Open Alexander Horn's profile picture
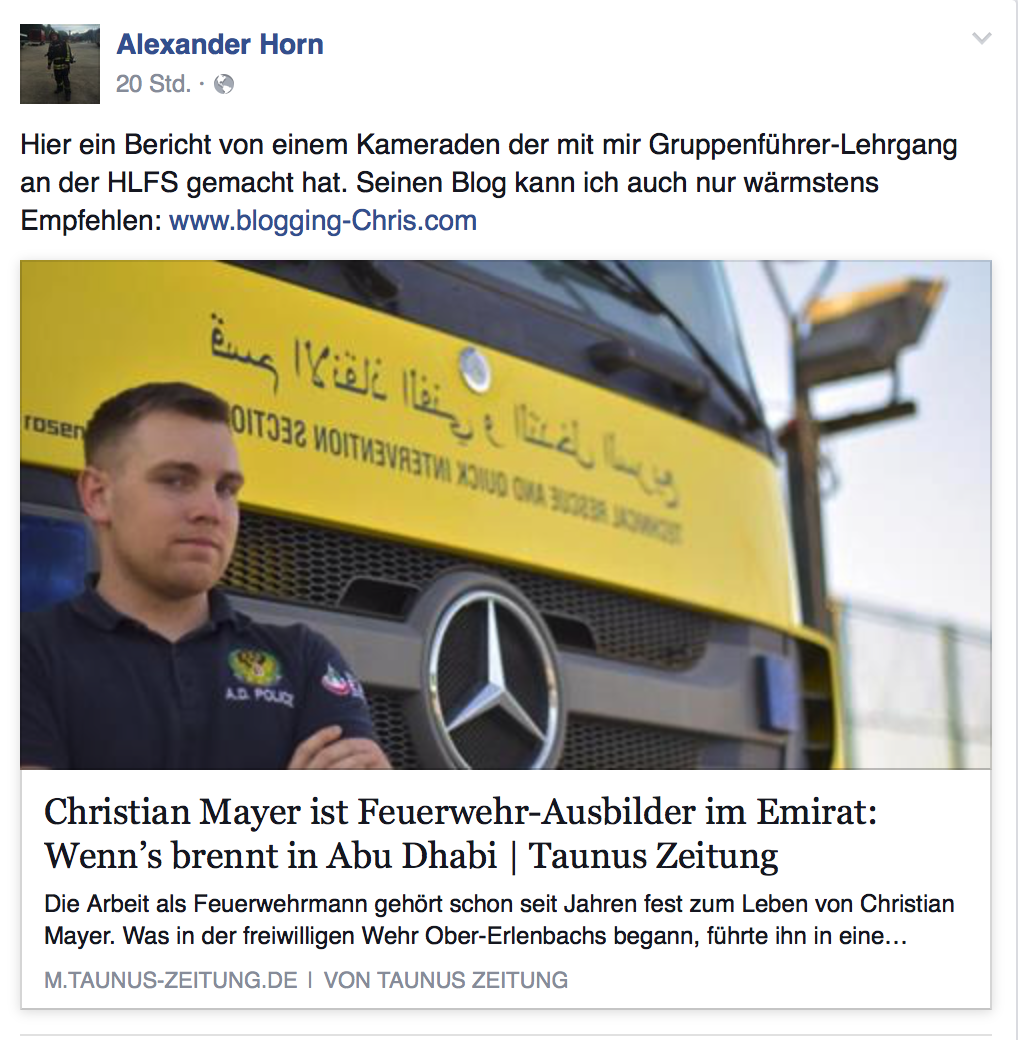The height and width of the screenshot is (1040, 1018). coord(60,64)
